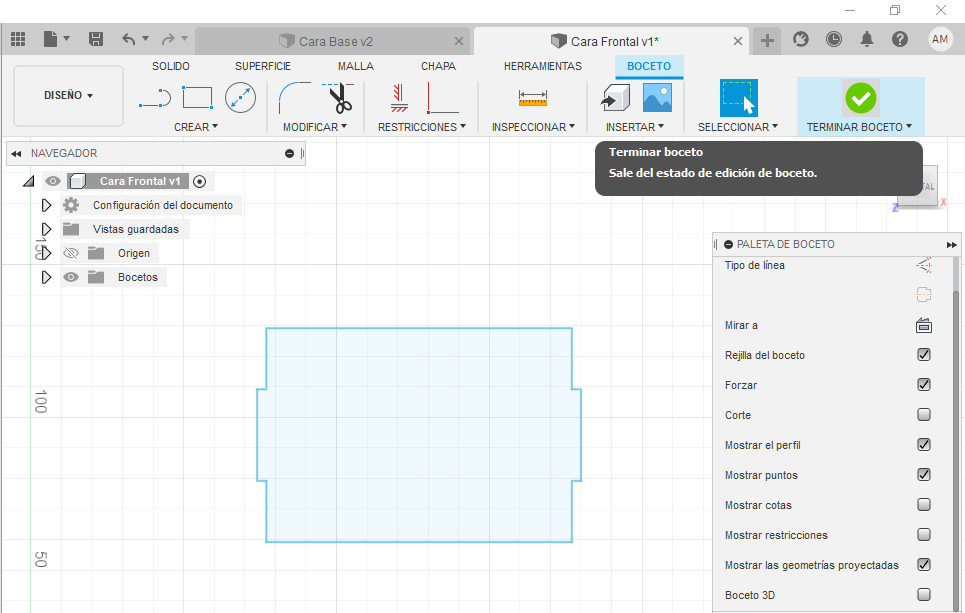
Task: Toggle the Mostrar el perfil checkbox
Action: coord(924,444)
